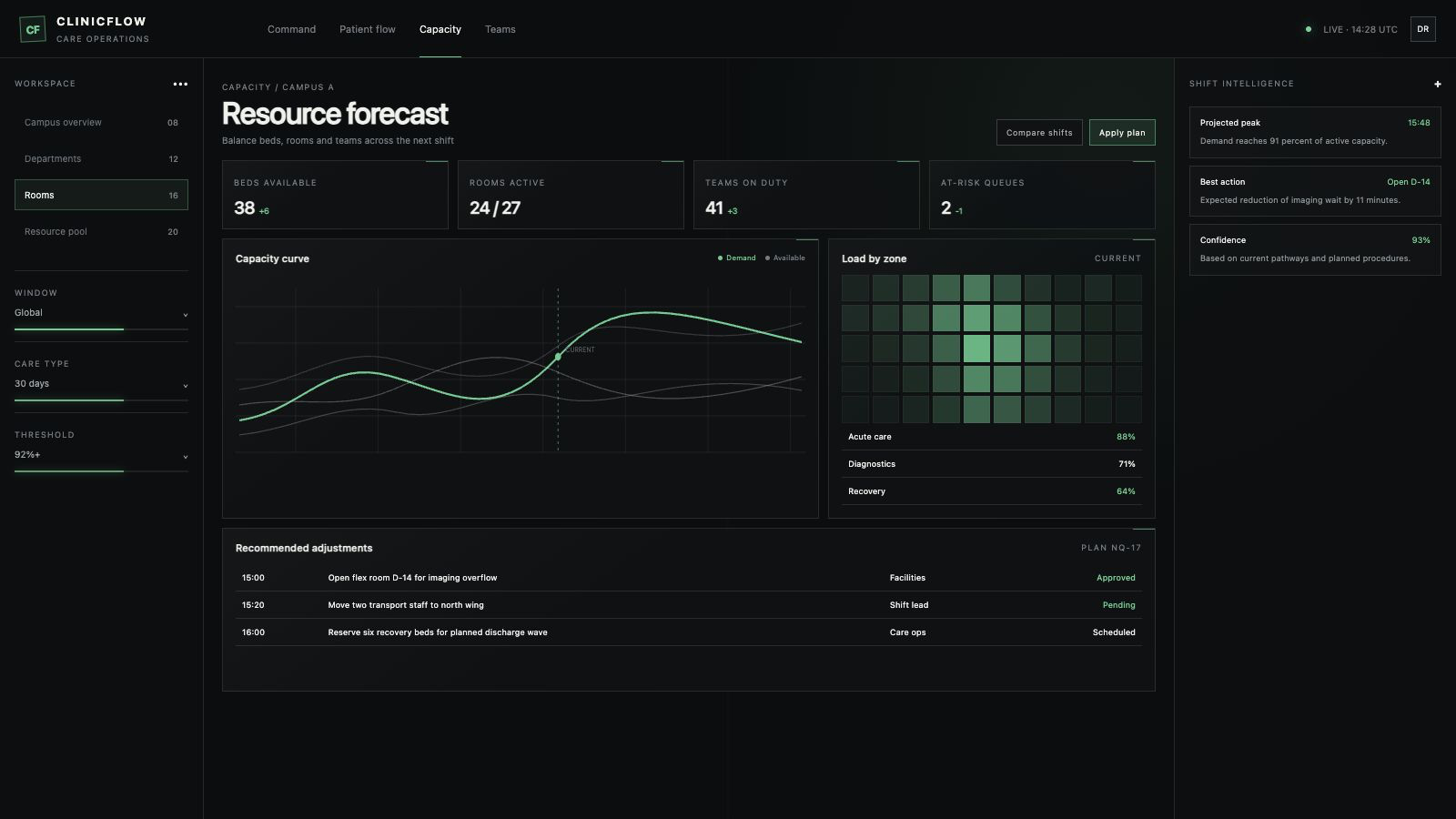Click the Scheduled status label
Image resolution: width=1456 pixels, height=819 pixels.
coord(1114,632)
